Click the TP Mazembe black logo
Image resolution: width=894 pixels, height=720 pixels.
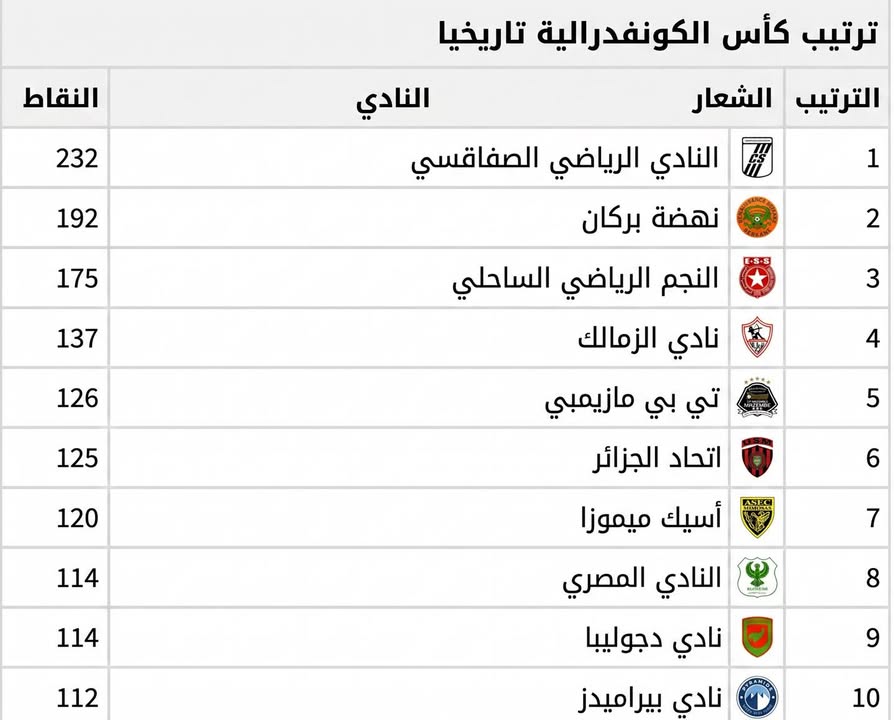pos(757,398)
